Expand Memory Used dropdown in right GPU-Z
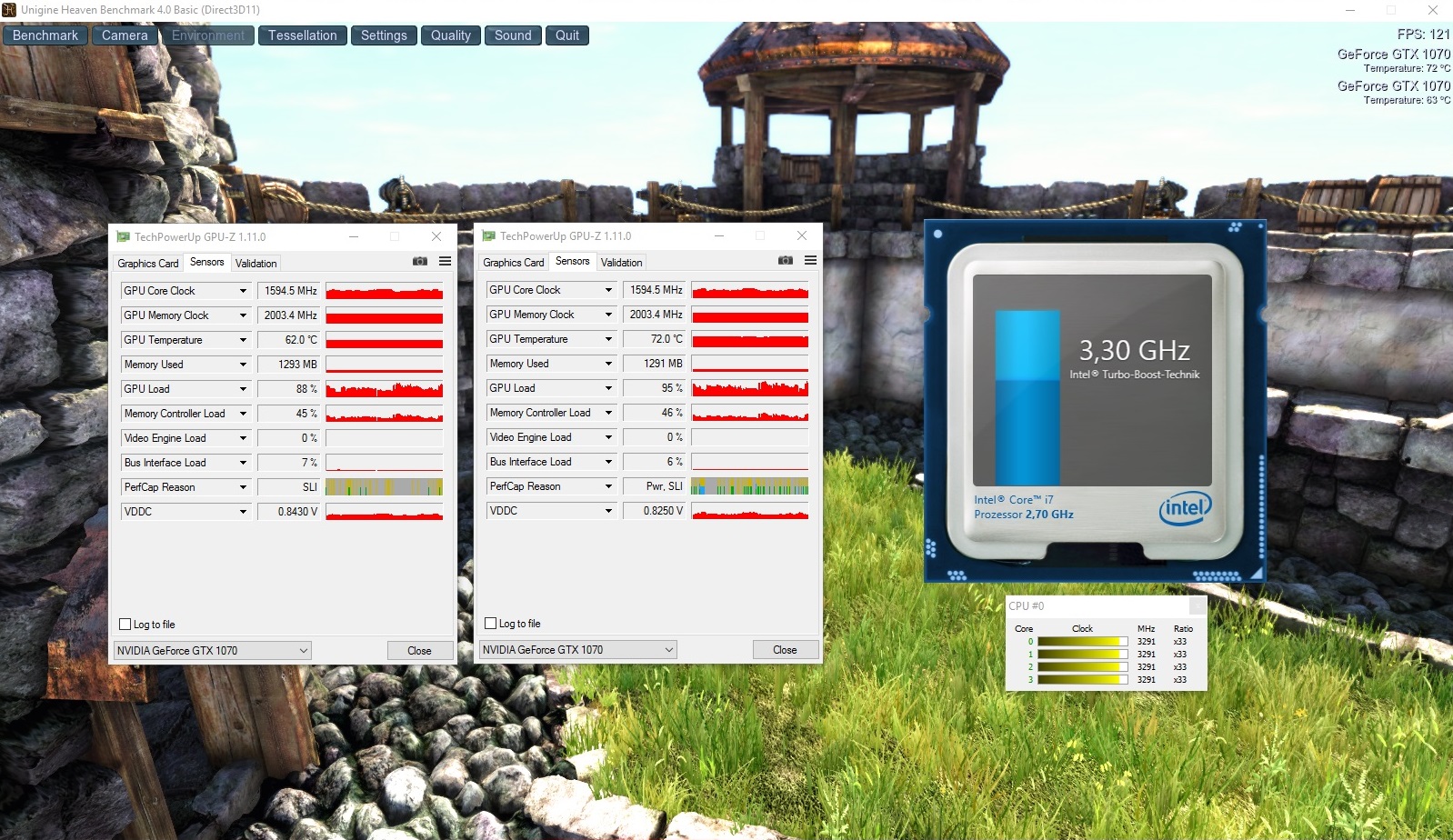Screen dimensions: 1453x840 608,364
